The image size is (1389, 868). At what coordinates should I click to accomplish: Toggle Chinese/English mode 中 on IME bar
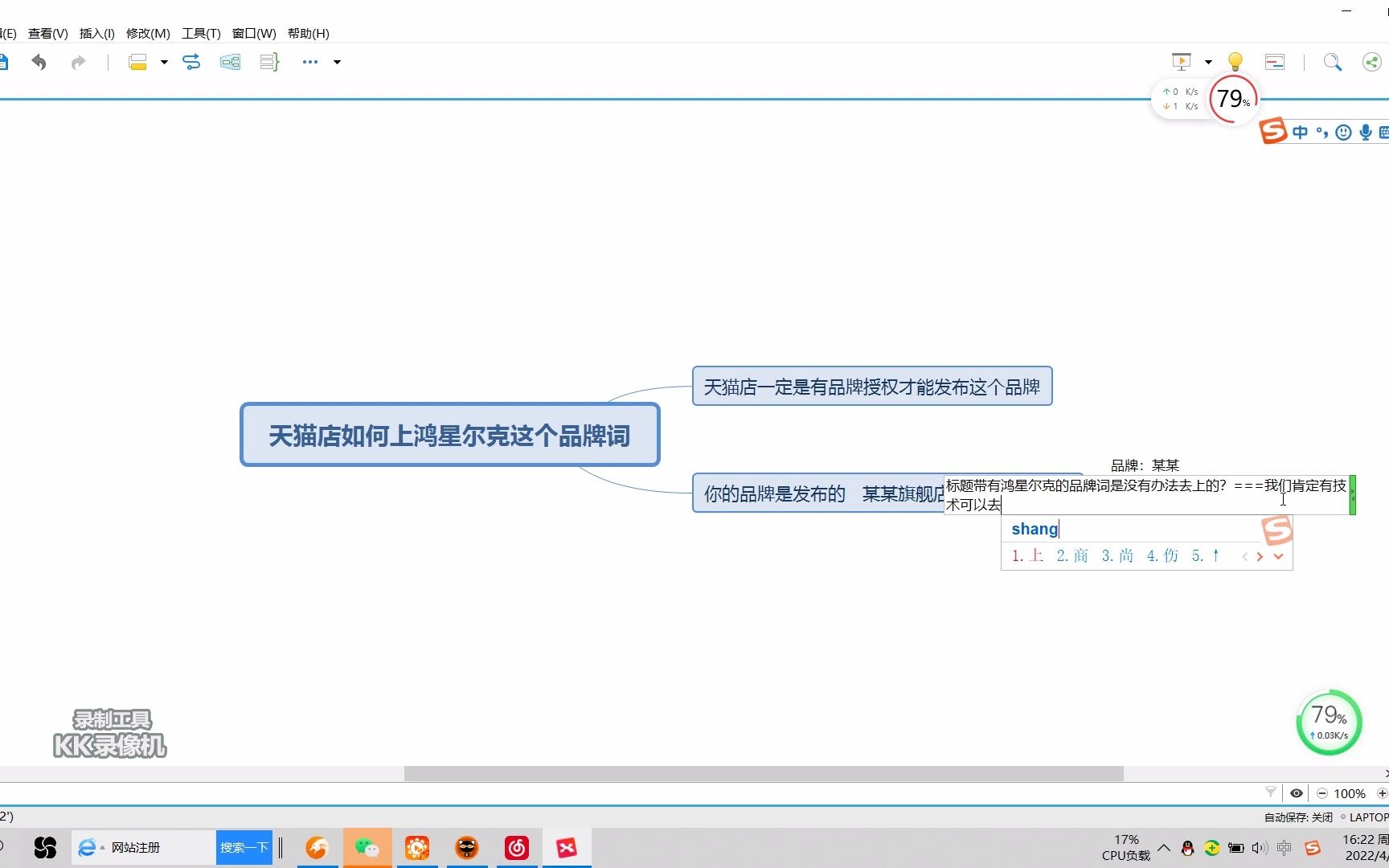(1300, 133)
